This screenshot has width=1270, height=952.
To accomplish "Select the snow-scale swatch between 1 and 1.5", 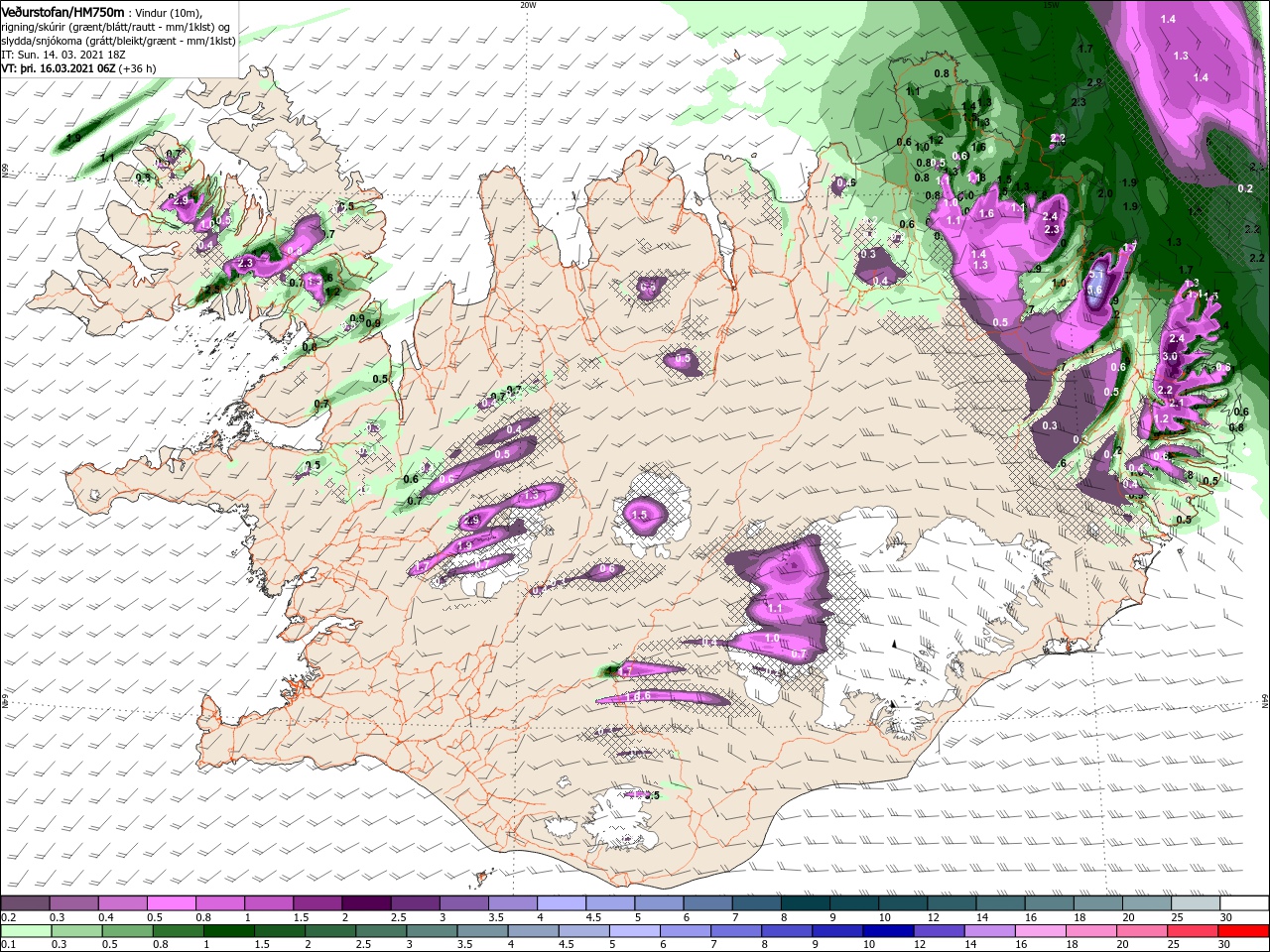I will coord(269,903).
